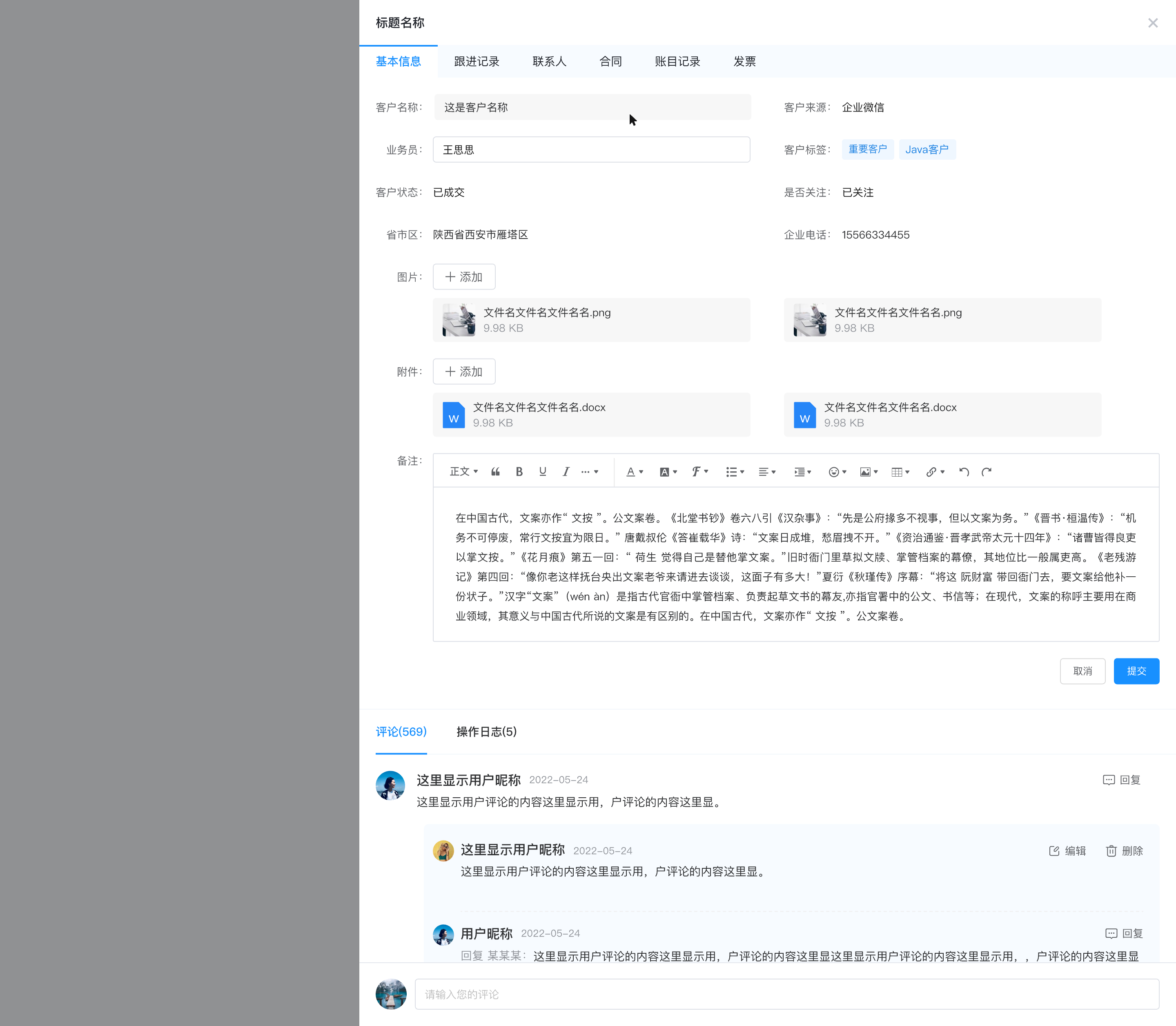Image resolution: width=1176 pixels, height=1026 pixels.
Task: Click the blue 提交 button
Action: tap(1136, 671)
